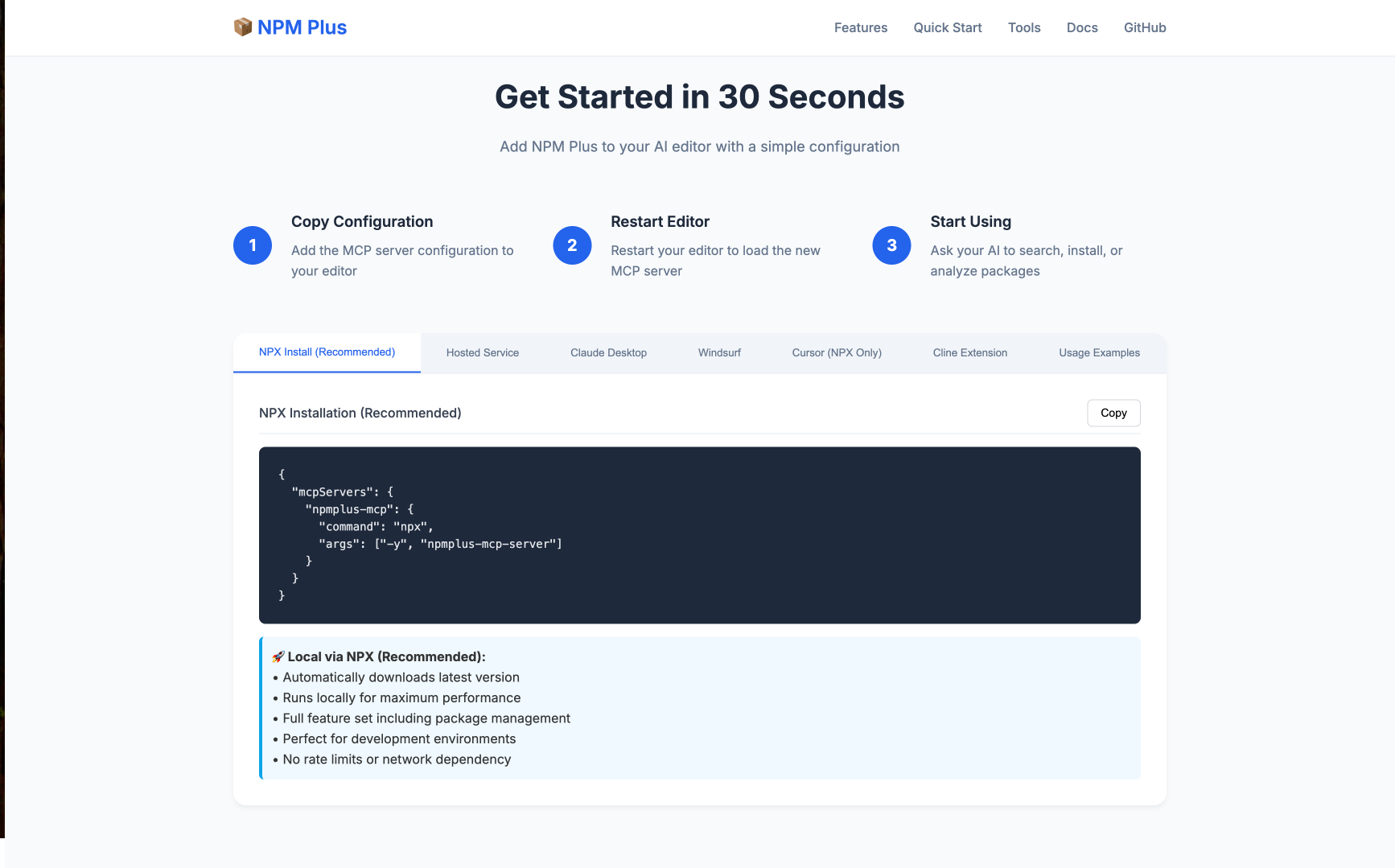Show the Usage Examples tab
The width and height of the screenshot is (1395, 868).
click(x=1099, y=353)
